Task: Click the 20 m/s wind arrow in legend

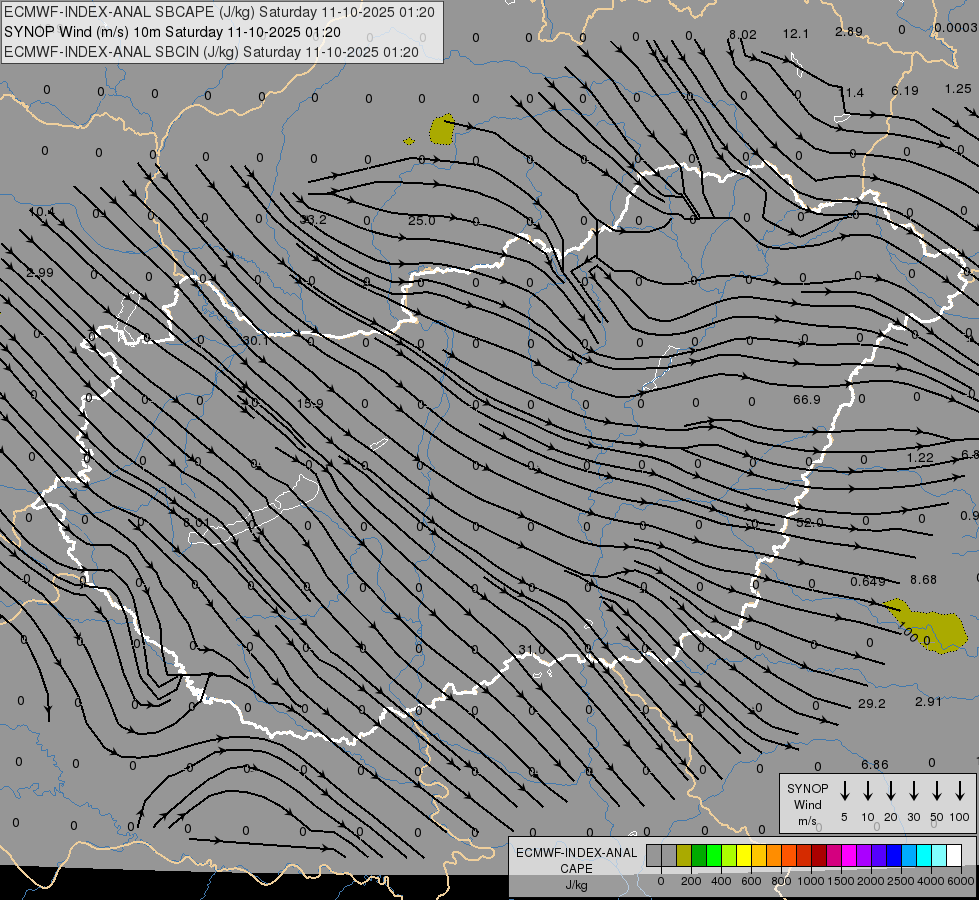Action: click(891, 790)
